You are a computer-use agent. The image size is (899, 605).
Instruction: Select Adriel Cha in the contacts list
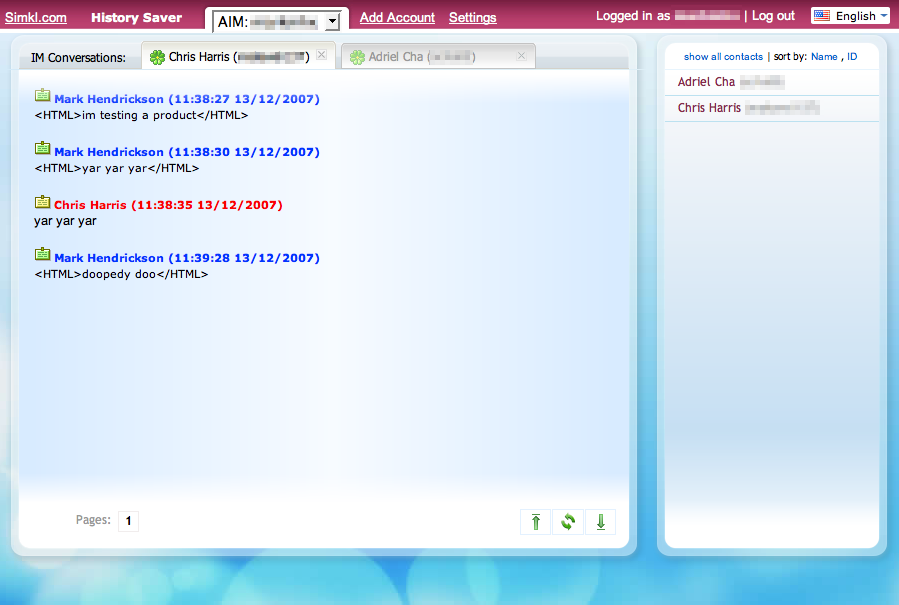click(706, 82)
